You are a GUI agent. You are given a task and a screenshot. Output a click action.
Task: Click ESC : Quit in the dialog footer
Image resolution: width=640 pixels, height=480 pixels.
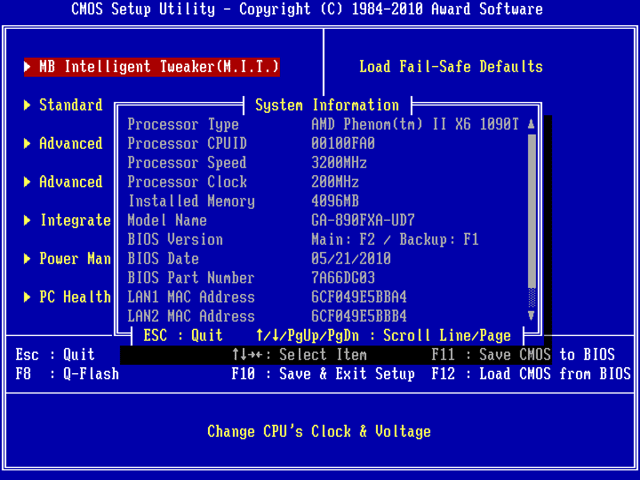pyautogui.click(x=183, y=336)
